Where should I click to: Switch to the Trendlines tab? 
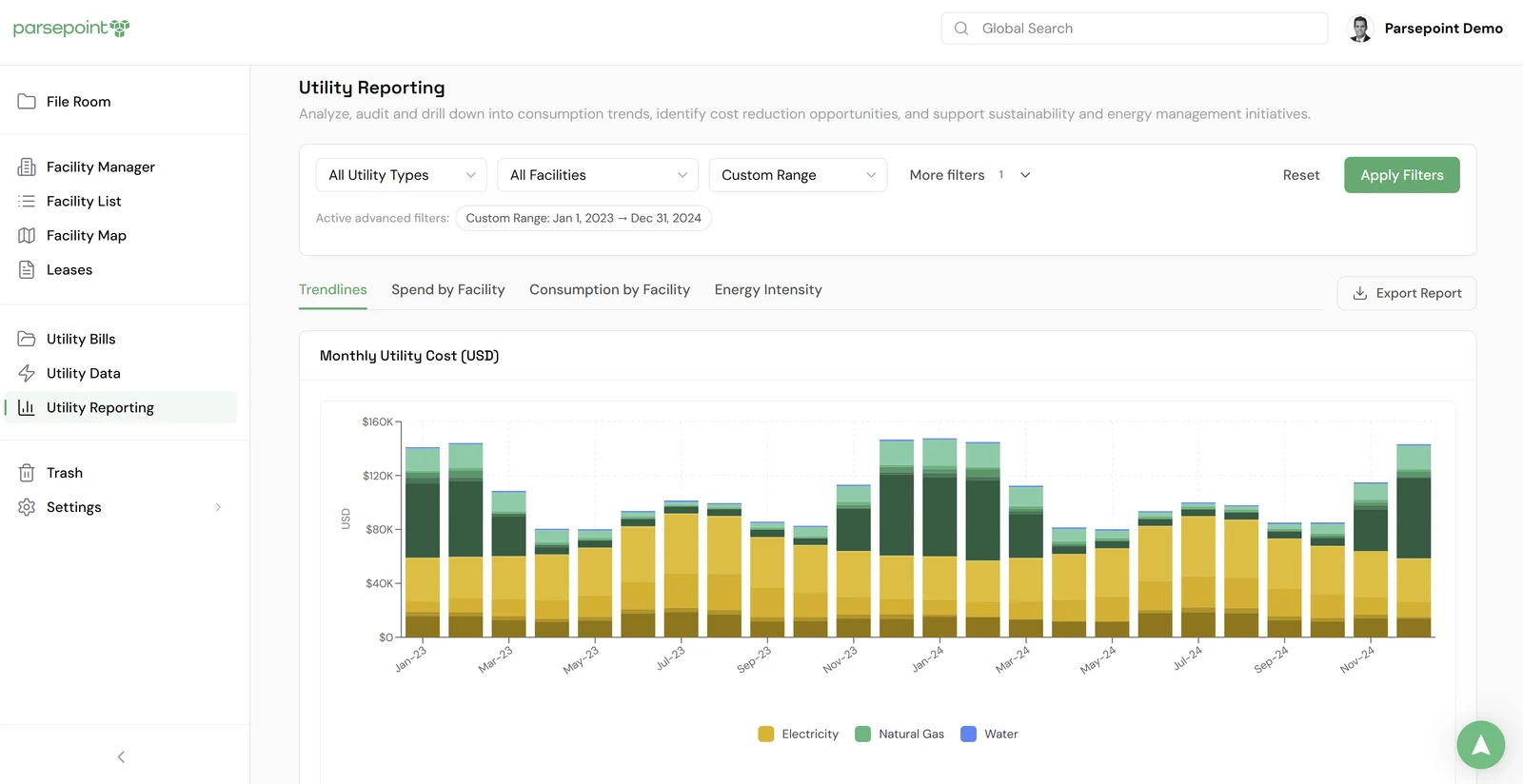[333, 289]
